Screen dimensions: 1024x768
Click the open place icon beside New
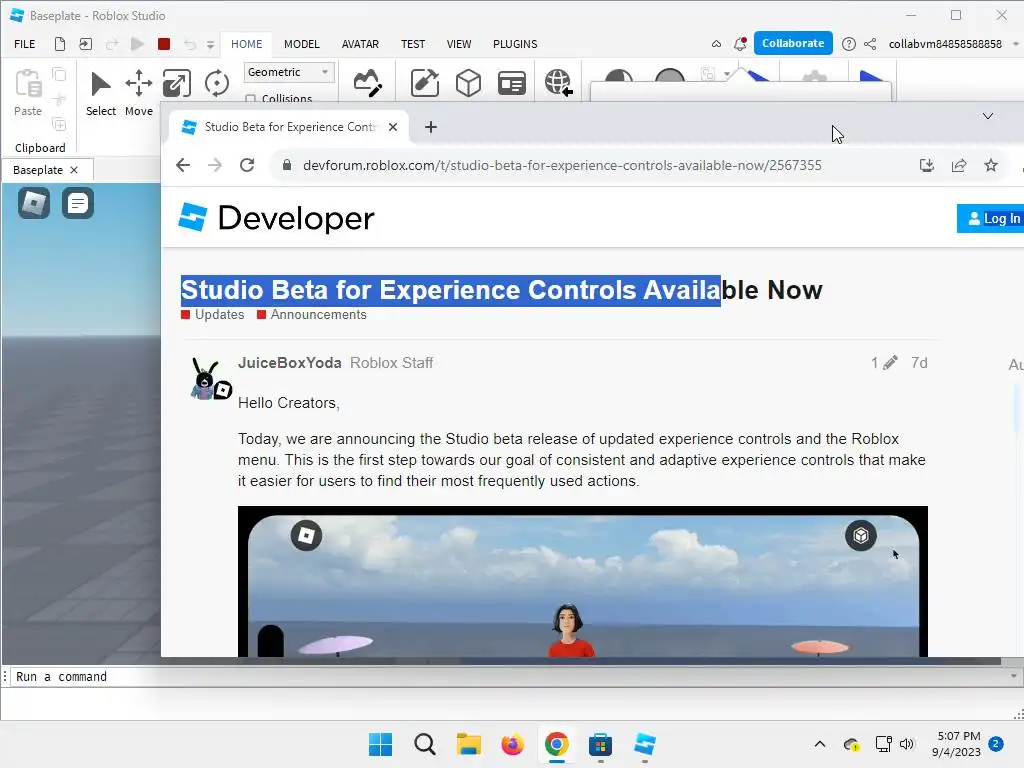[x=86, y=44]
